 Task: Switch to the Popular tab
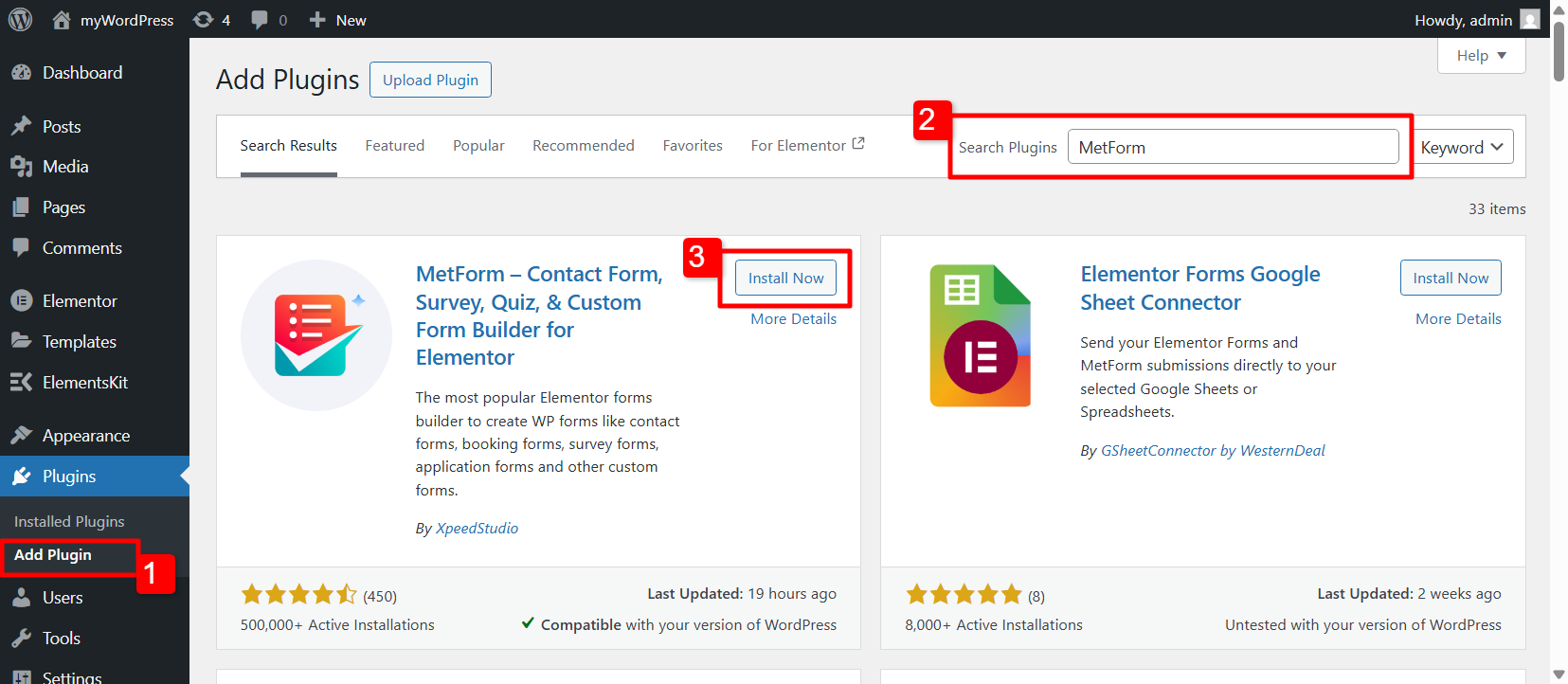click(478, 146)
